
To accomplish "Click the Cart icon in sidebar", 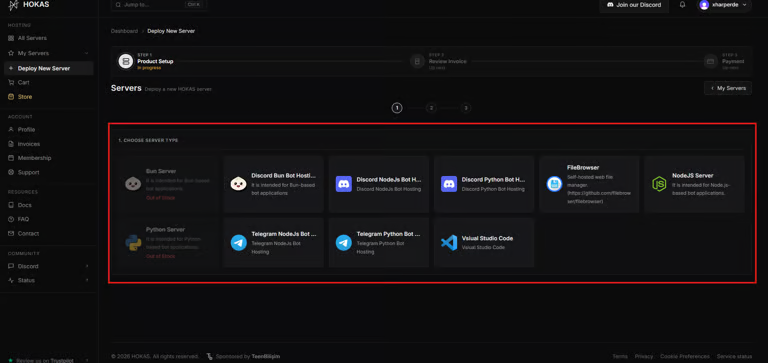I will point(11,82).
